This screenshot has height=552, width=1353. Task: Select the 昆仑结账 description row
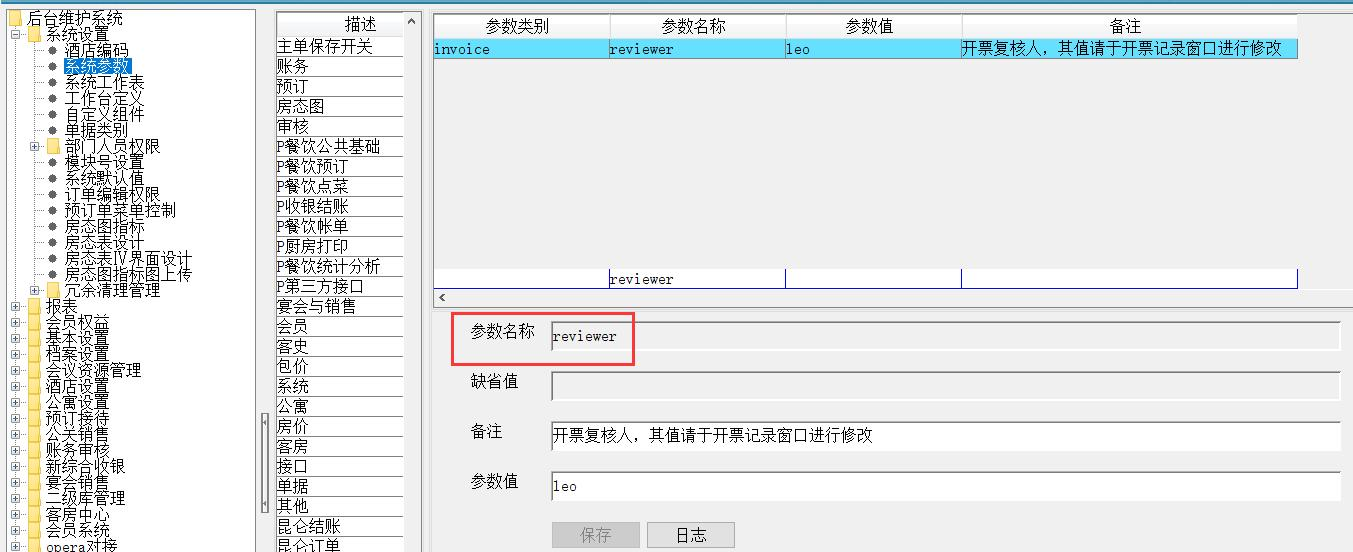[339, 527]
